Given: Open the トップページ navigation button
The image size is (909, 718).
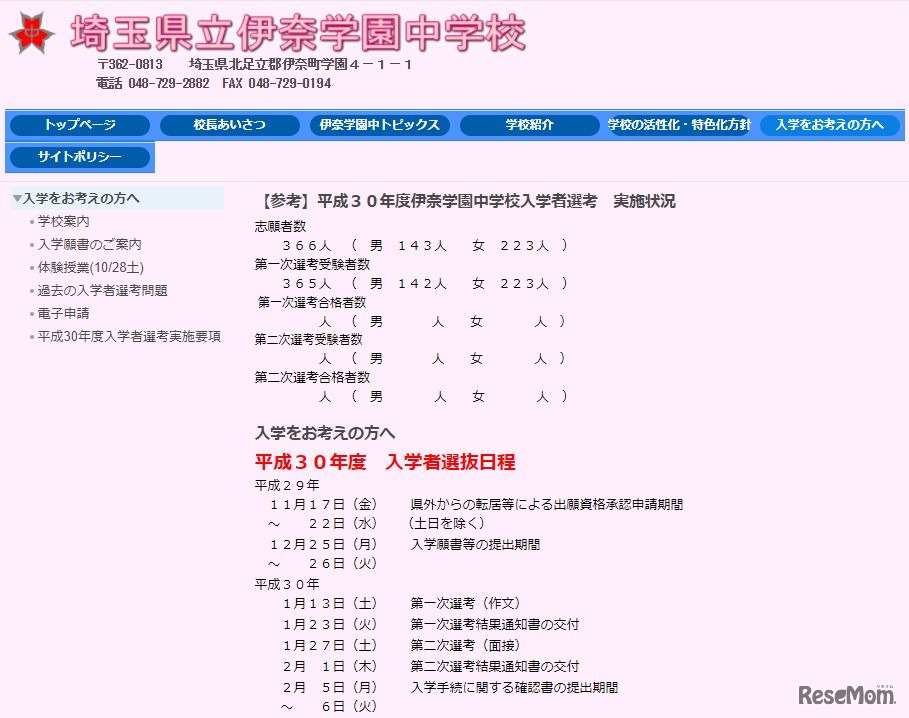Looking at the screenshot, I should point(79,125).
